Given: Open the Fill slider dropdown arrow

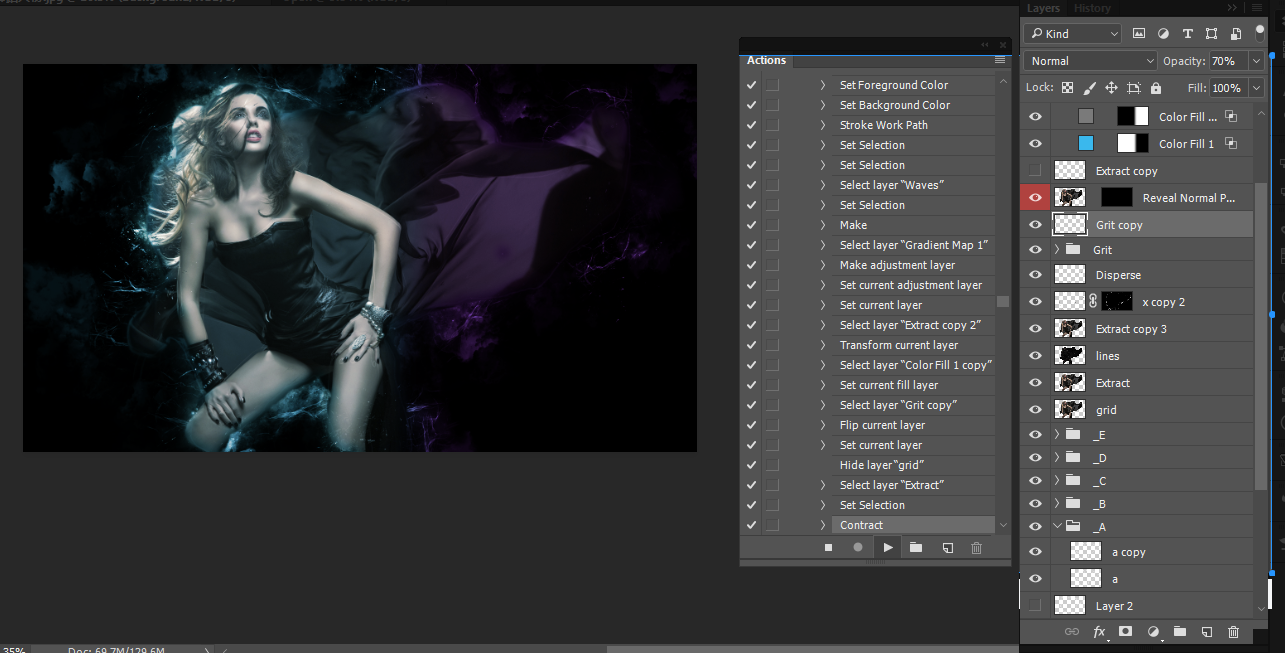Looking at the screenshot, I should click(1256, 88).
